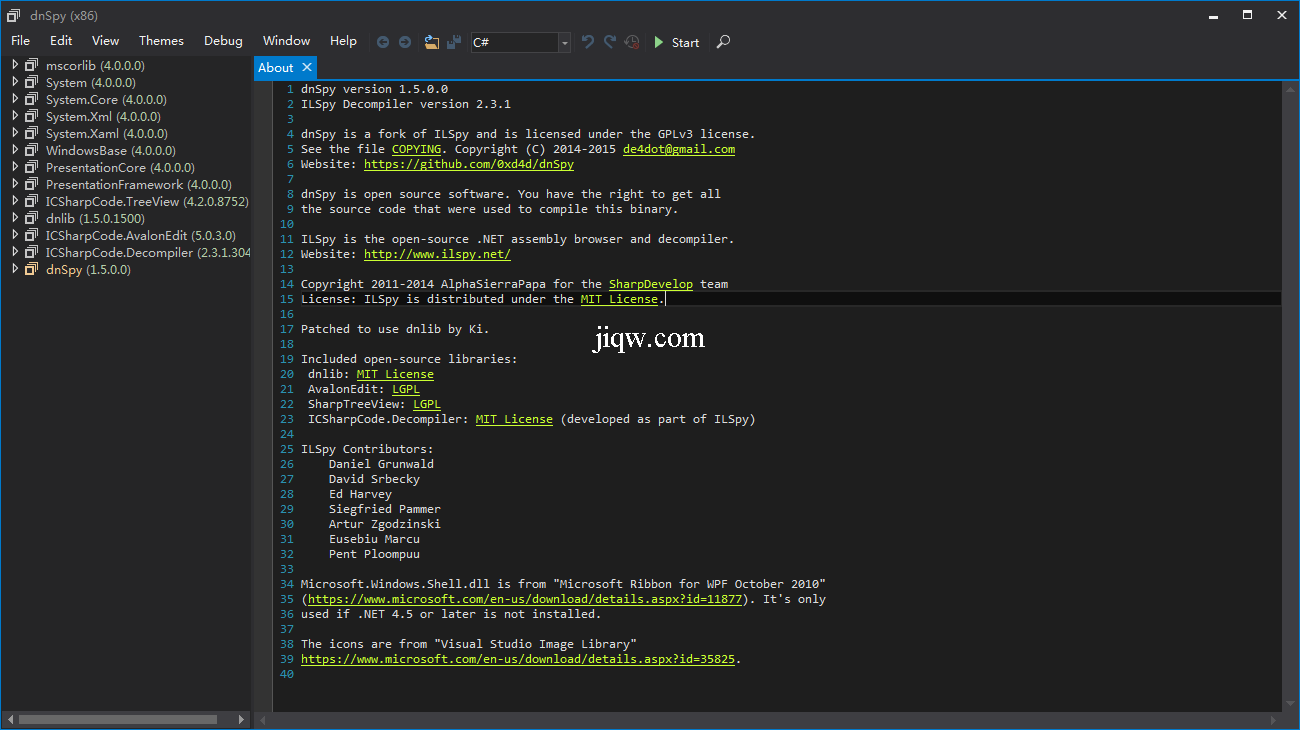The width and height of the screenshot is (1300, 730).
Task: Click the navigate back arrow icon
Action: click(383, 42)
